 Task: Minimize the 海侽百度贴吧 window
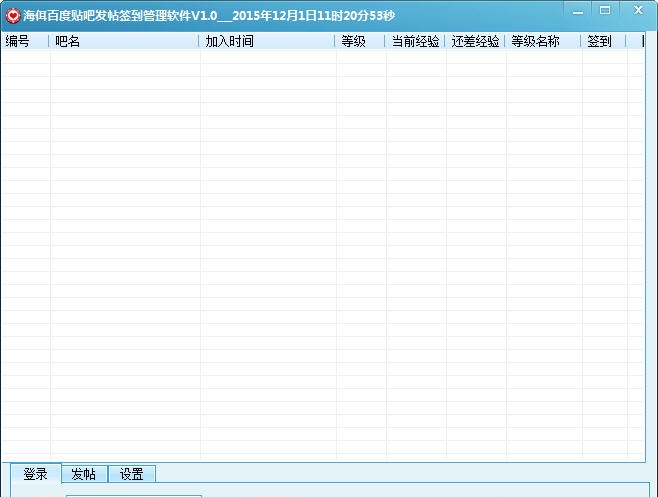coord(577,10)
